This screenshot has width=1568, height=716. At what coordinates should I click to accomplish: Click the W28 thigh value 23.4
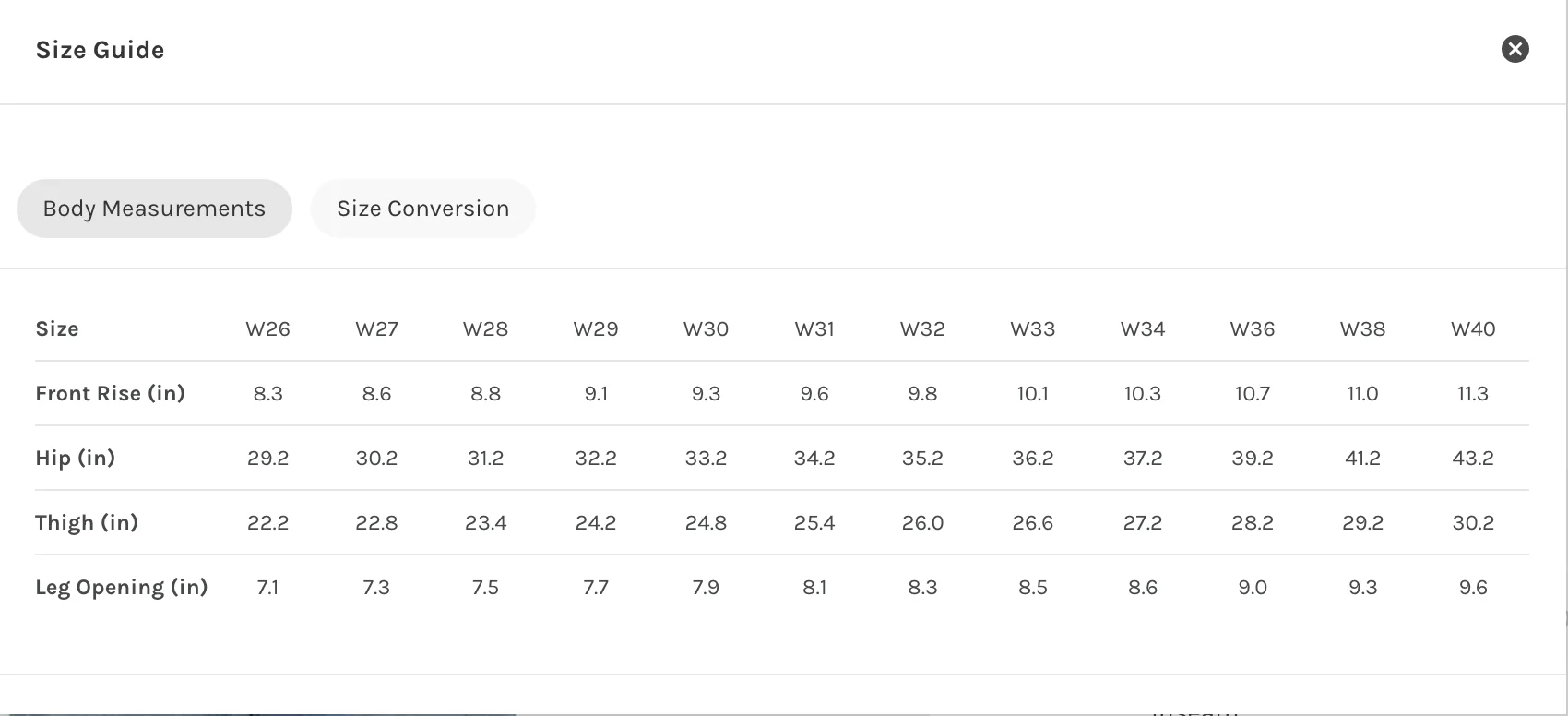click(x=485, y=523)
